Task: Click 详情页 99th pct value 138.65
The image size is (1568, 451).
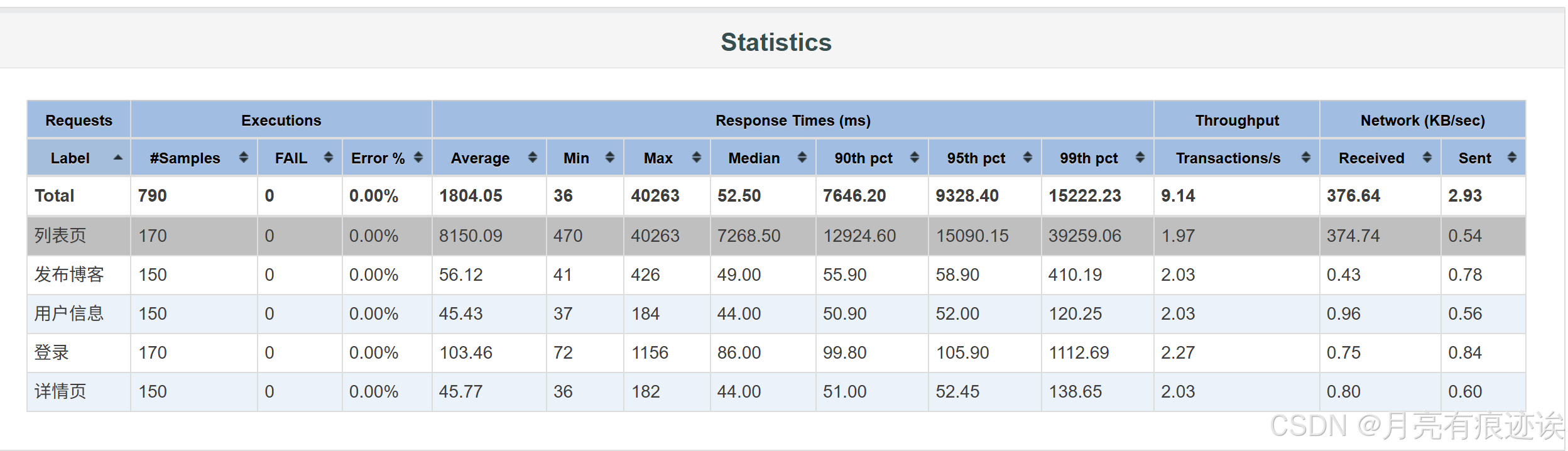Action: pyautogui.click(x=1075, y=391)
